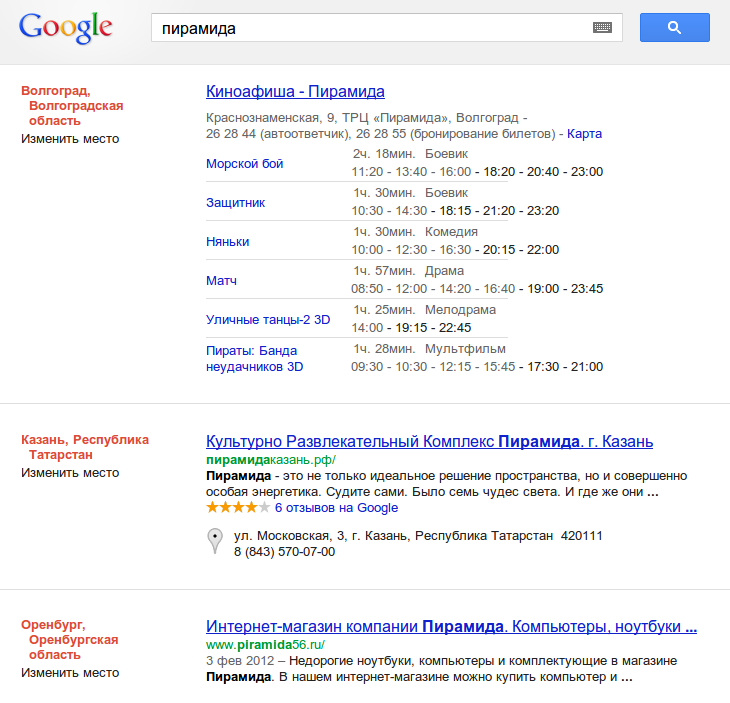Click the 3 фев 2012 snippet date
Viewport: 730px width, 703px height.
point(240,661)
